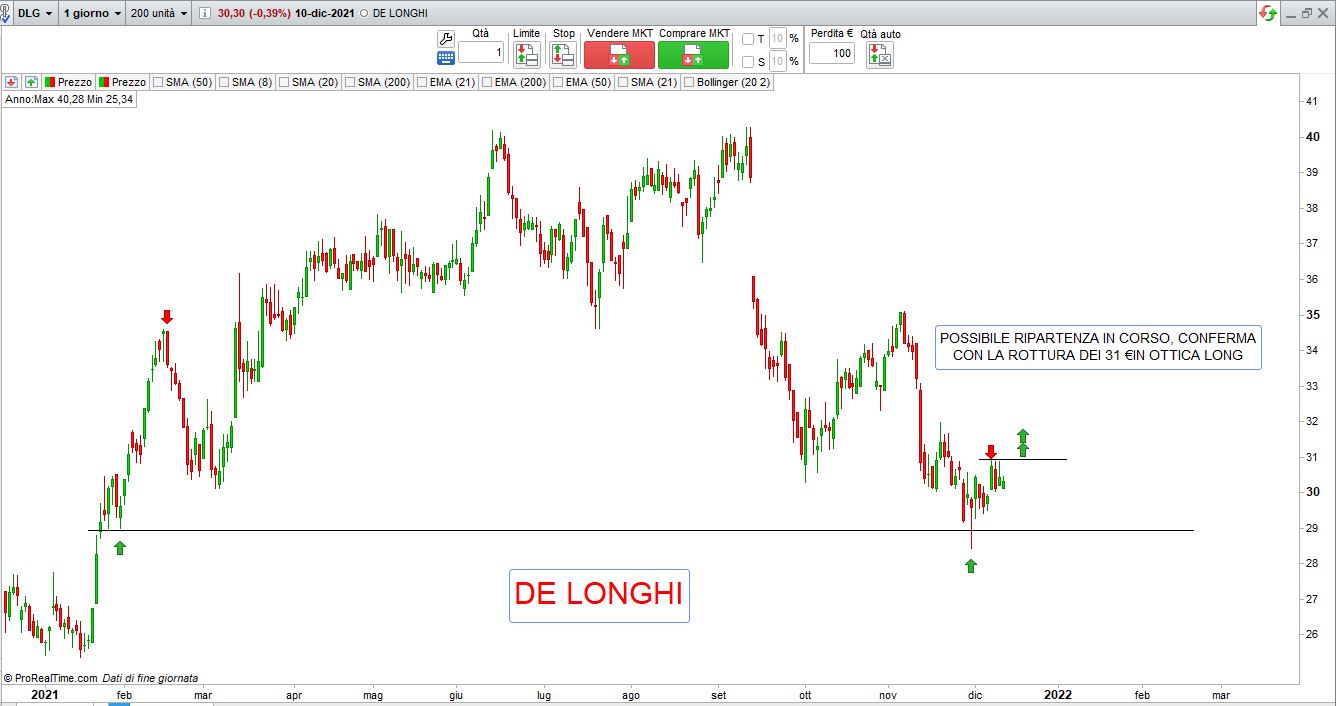Open the '1 giorno' timeframe dropdown
This screenshot has width=1336, height=706.
tap(93, 14)
